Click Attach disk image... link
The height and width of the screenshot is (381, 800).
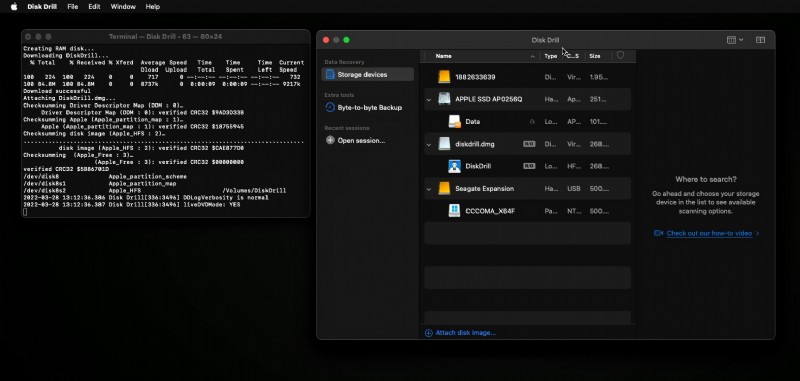point(465,333)
